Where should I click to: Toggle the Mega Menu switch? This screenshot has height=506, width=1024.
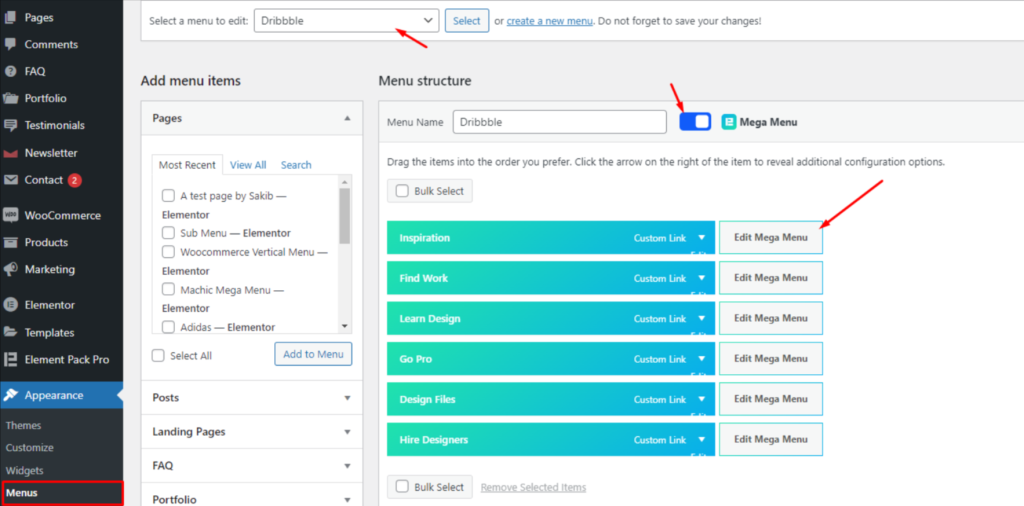[x=694, y=121]
